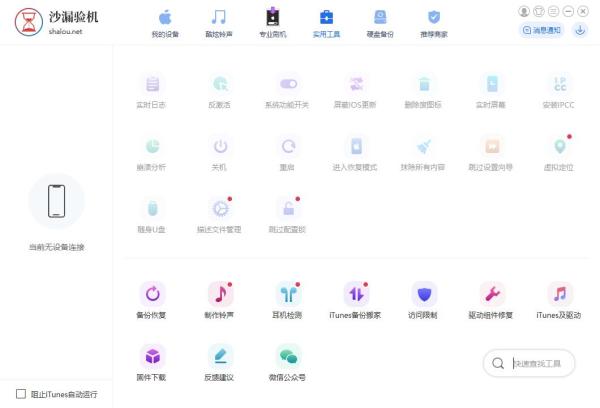The width and height of the screenshot is (600, 408).
Task: Open 删除废图标 trash tool
Action: (x=423, y=91)
